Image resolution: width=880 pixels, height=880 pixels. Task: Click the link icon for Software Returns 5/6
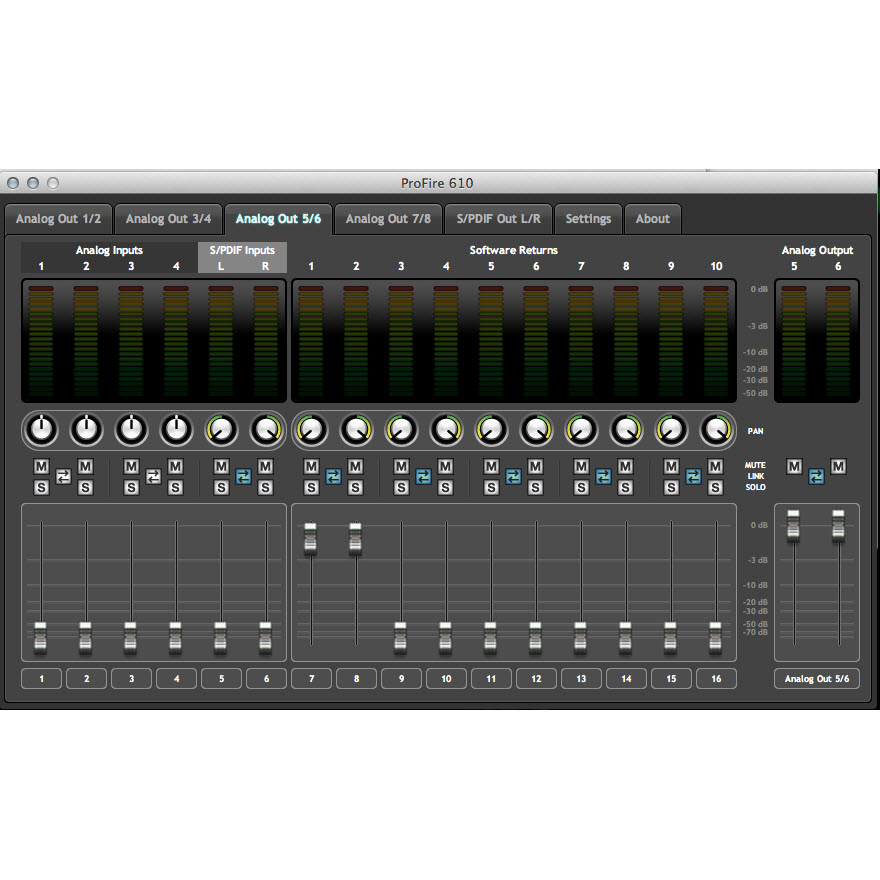tap(514, 477)
